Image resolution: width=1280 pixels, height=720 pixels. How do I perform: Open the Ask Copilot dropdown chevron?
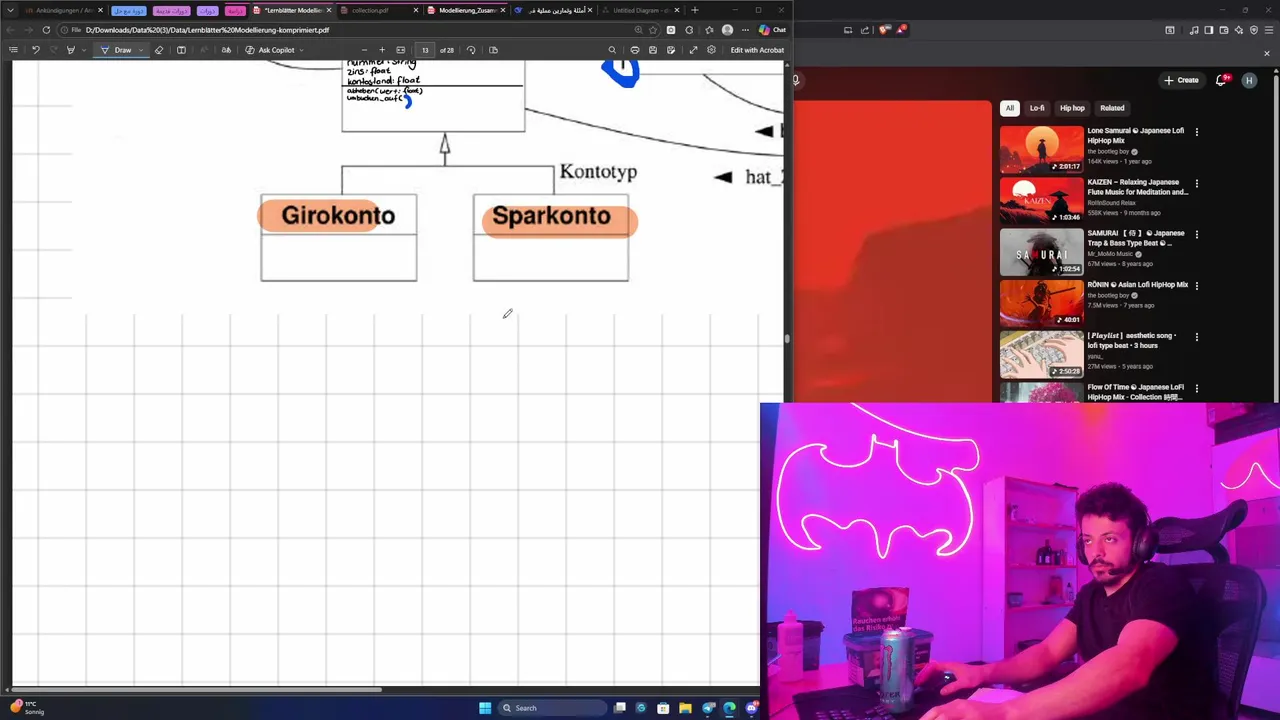pyautogui.click(x=301, y=50)
